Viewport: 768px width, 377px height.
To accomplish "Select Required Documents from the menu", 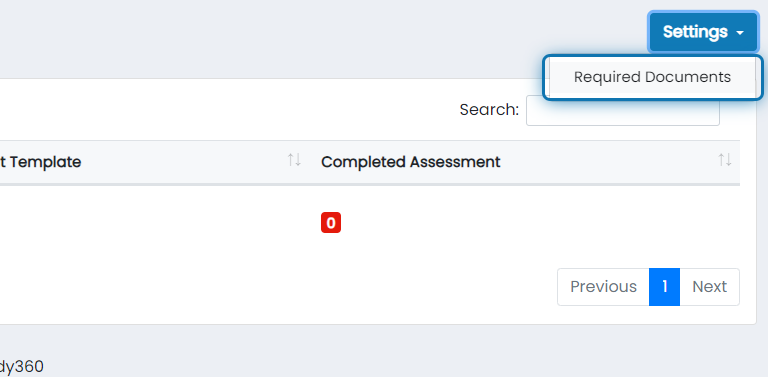I will pyautogui.click(x=652, y=77).
